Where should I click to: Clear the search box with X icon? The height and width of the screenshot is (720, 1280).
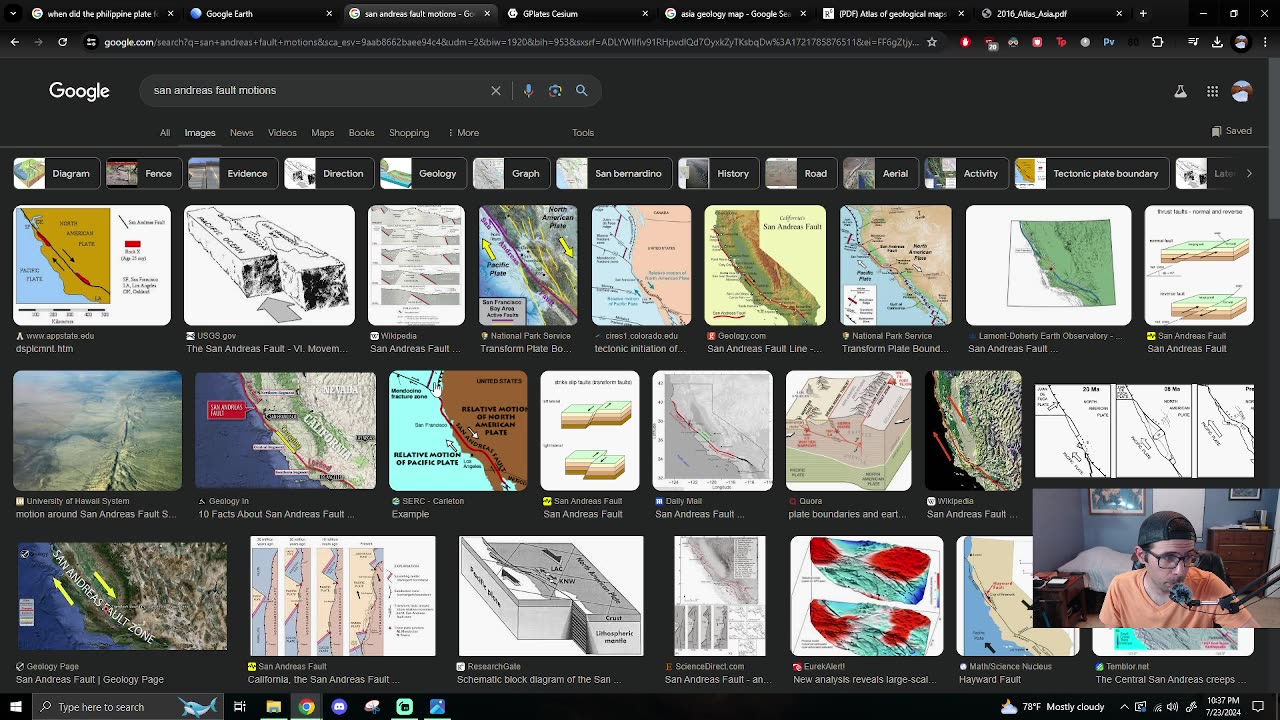496,90
